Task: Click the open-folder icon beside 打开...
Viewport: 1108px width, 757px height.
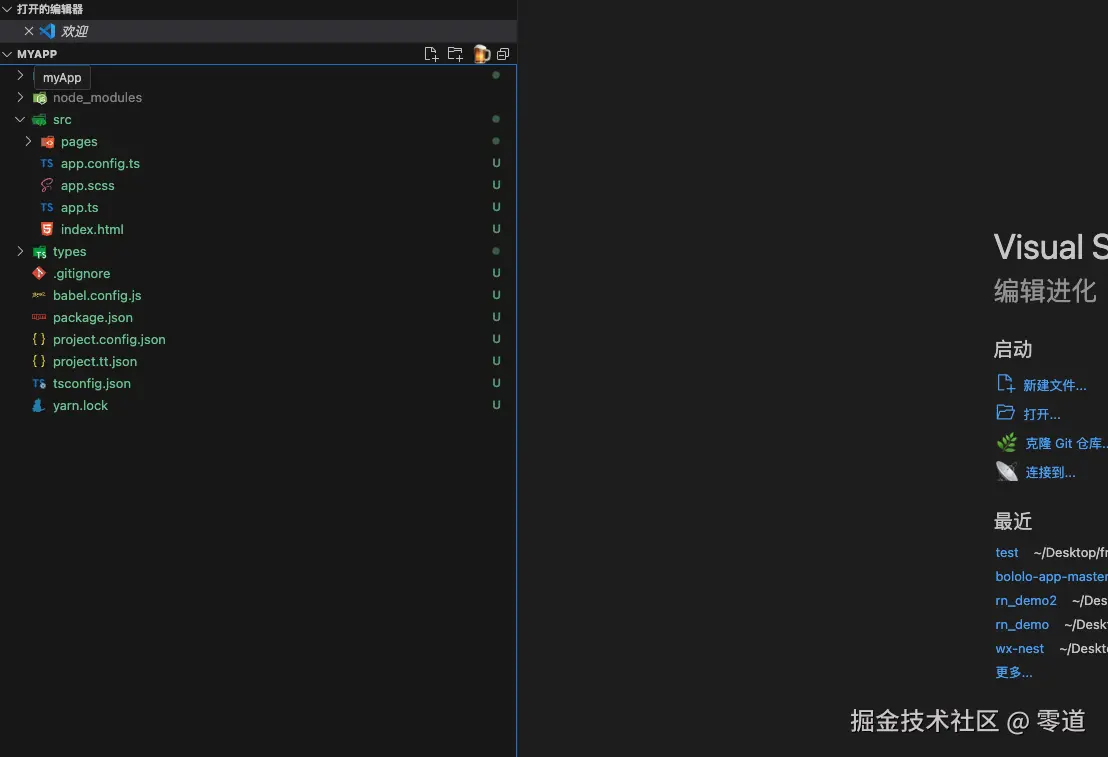Action: point(1006,413)
